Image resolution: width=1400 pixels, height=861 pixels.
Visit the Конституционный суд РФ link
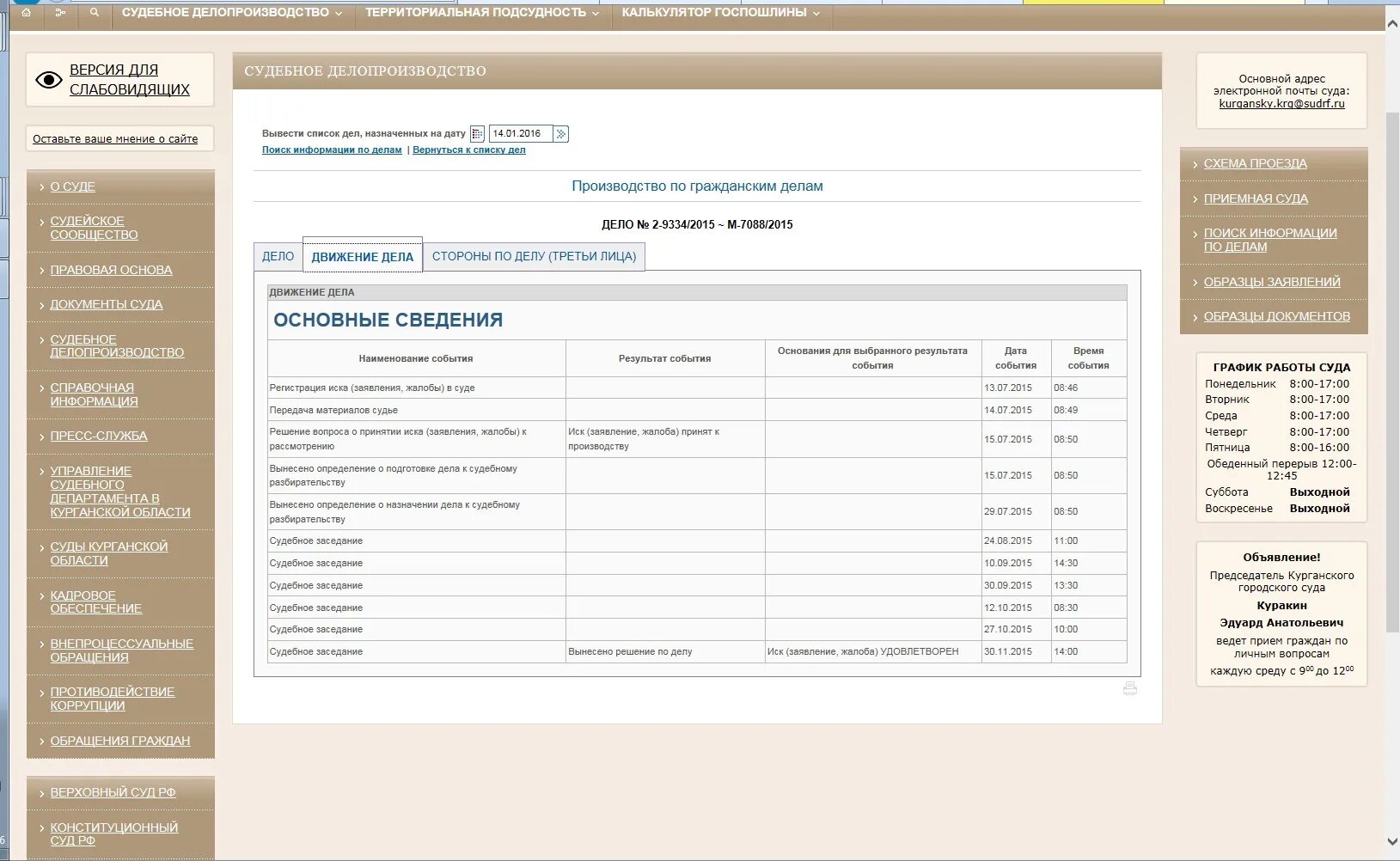click(x=114, y=834)
